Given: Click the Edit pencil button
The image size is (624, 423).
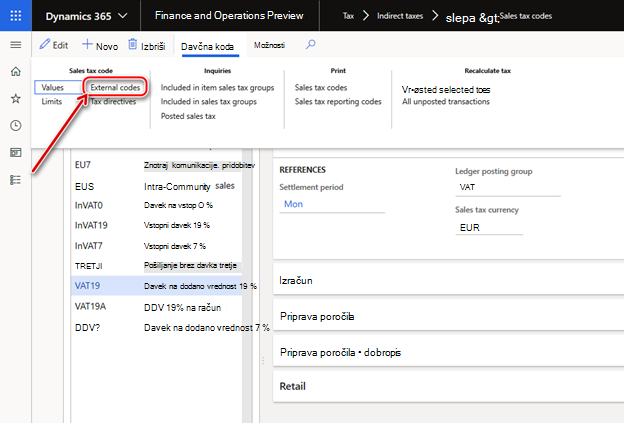Looking at the screenshot, I should tap(54, 45).
